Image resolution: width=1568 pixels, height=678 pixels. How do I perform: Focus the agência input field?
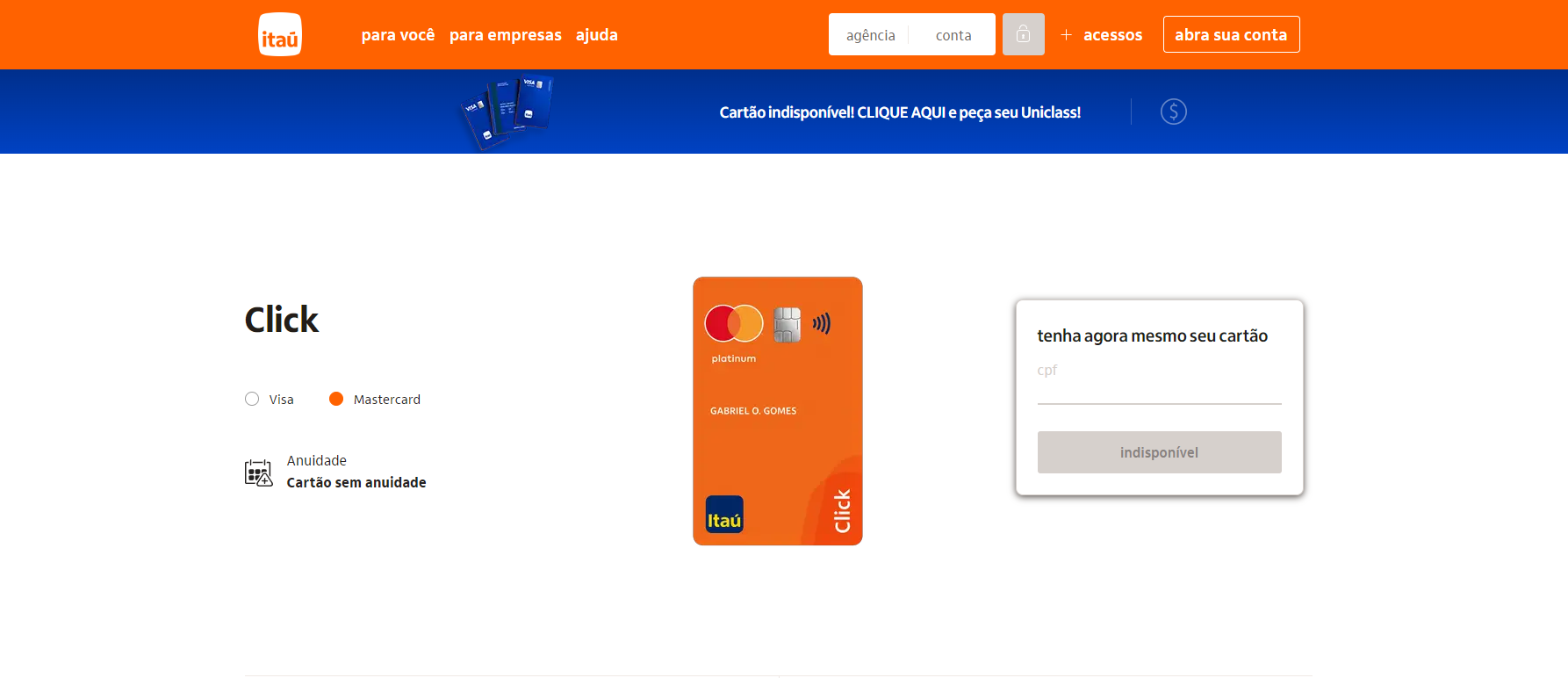pyautogui.click(x=871, y=35)
